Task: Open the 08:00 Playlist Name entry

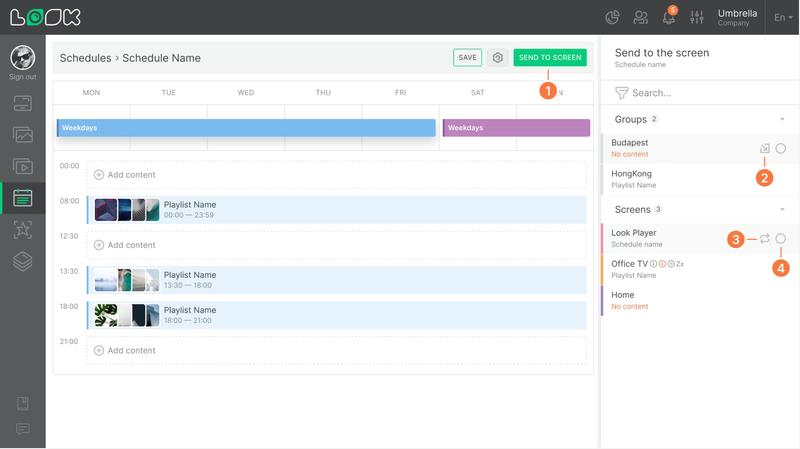Action: point(337,210)
